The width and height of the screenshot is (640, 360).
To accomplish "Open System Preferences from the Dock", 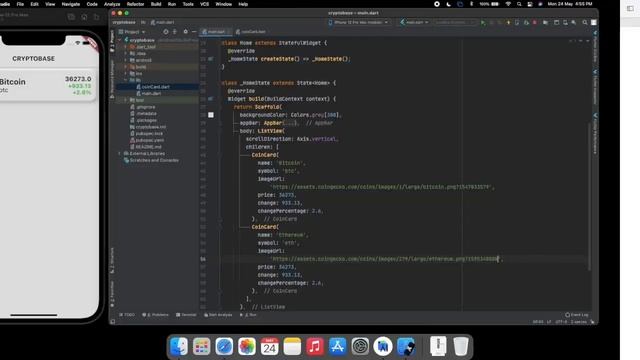I will 360,346.
